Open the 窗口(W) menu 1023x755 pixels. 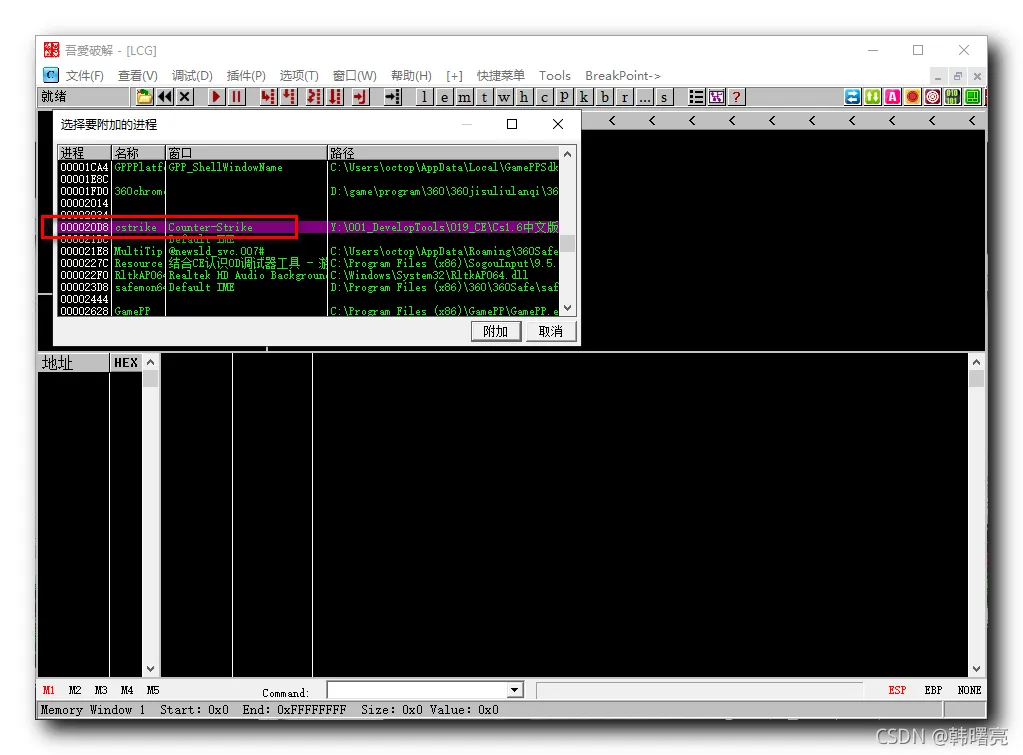pos(354,76)
